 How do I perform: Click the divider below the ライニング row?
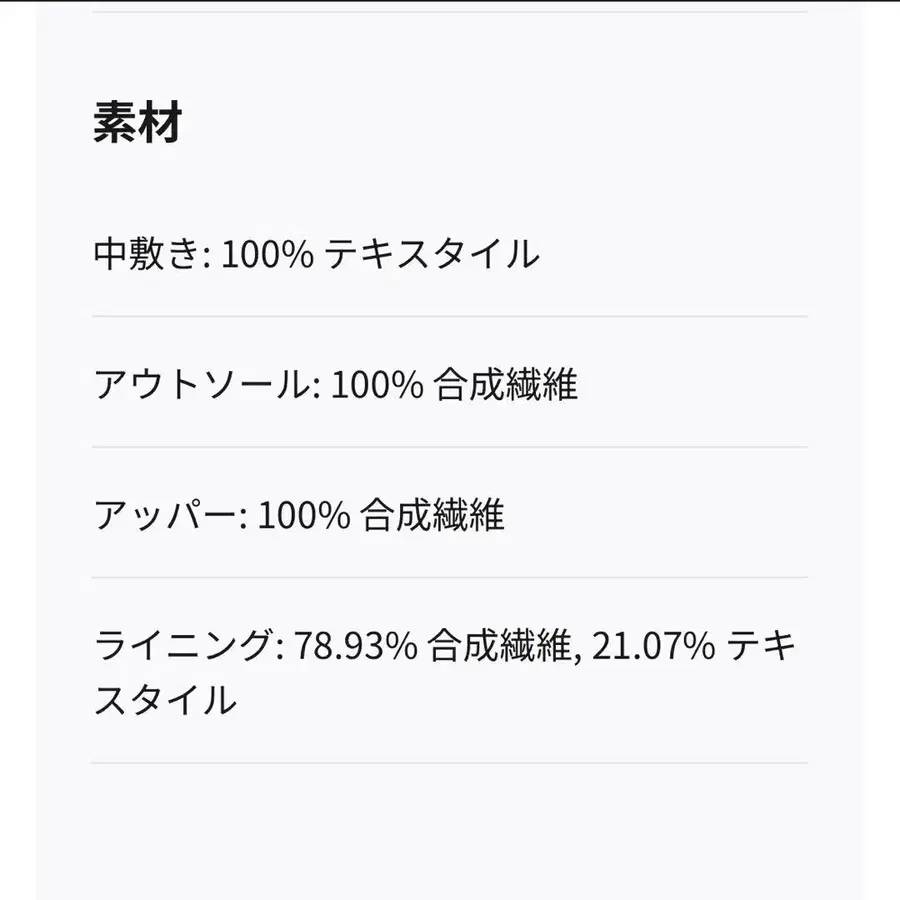[x=449, y=763]
